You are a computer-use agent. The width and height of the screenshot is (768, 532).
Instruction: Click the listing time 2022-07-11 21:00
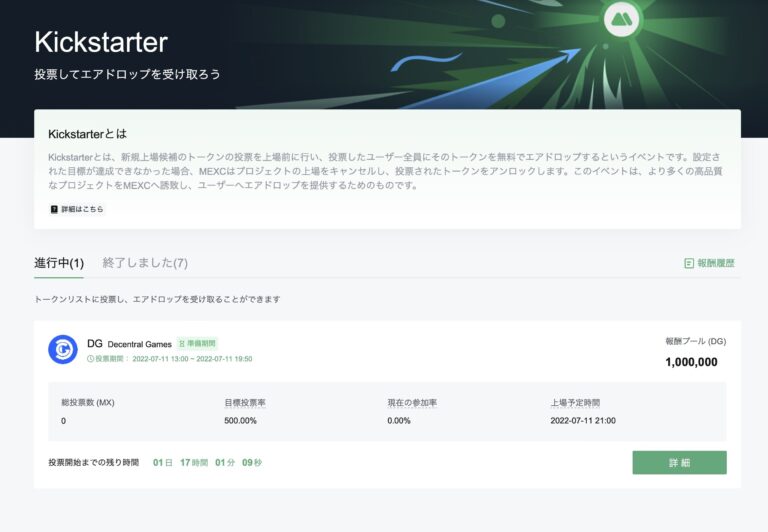583,421
